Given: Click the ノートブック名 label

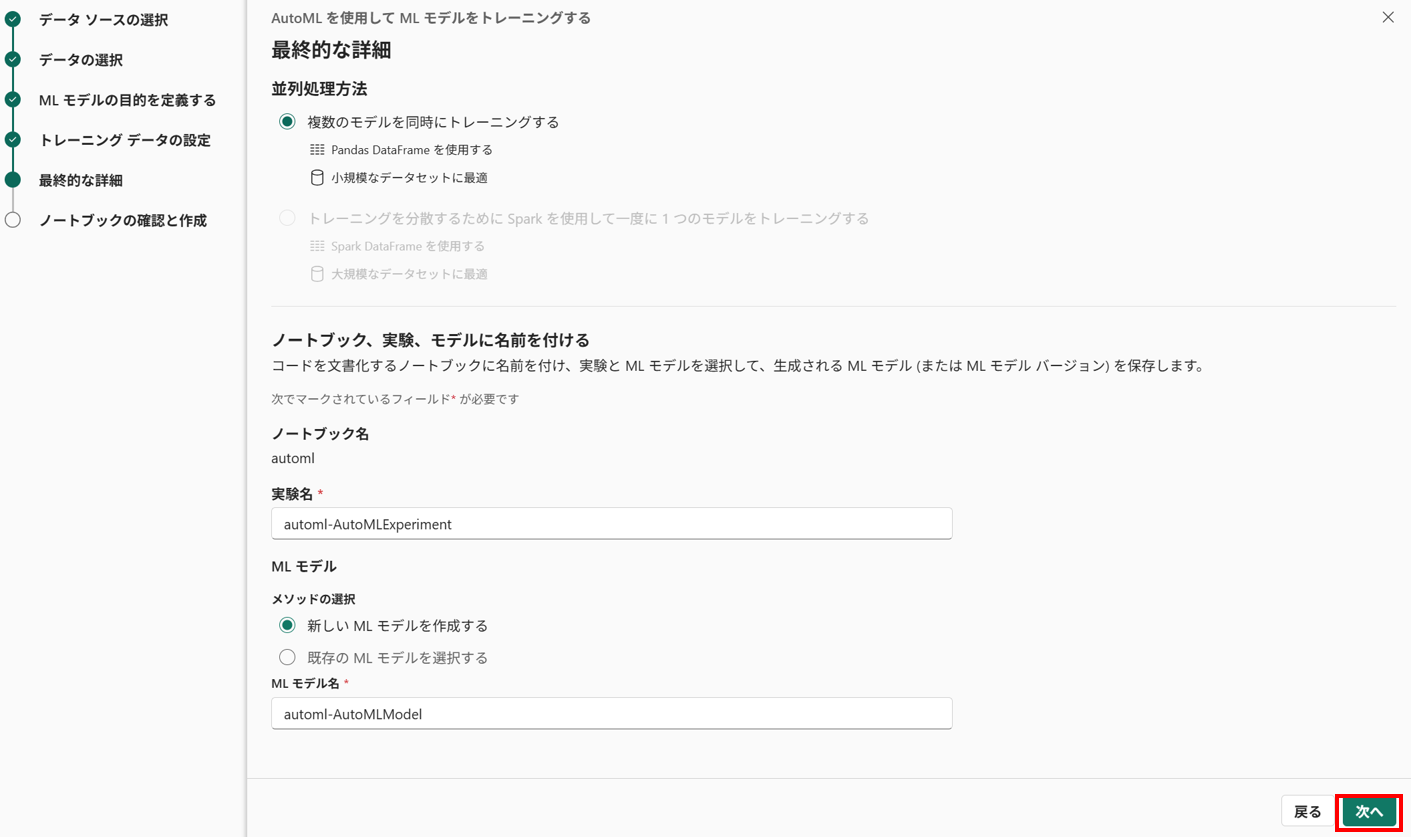Looking at the screenshot, I should click(320, 434).
